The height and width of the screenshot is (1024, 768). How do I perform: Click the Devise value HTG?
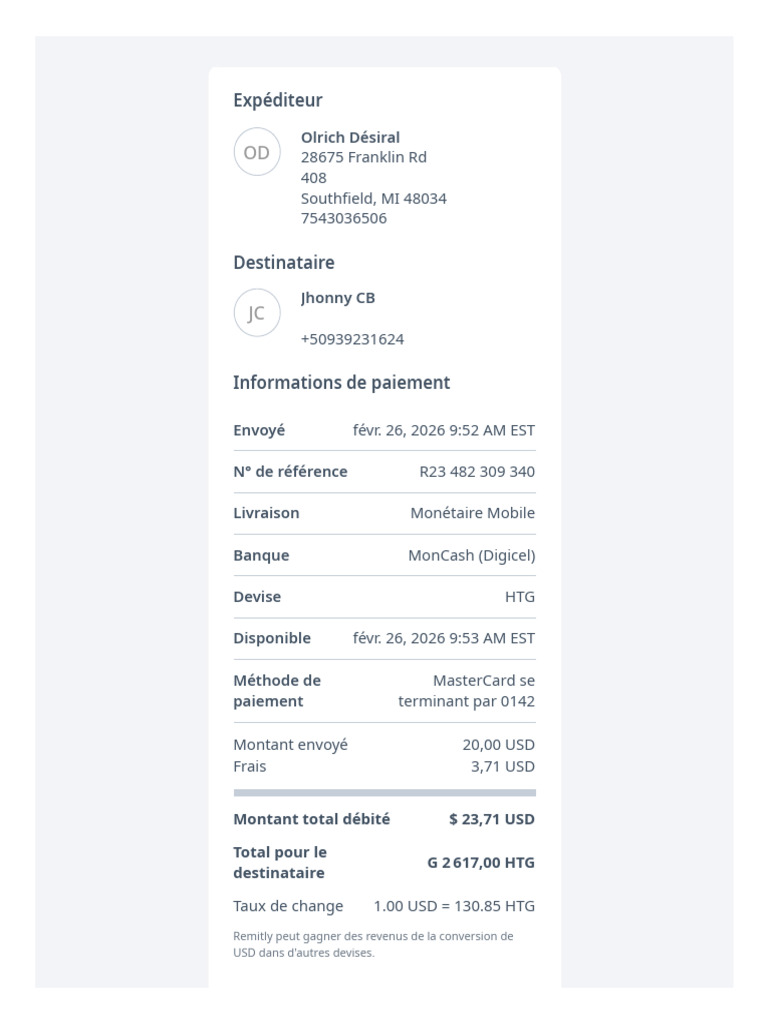tap(520, 597)
